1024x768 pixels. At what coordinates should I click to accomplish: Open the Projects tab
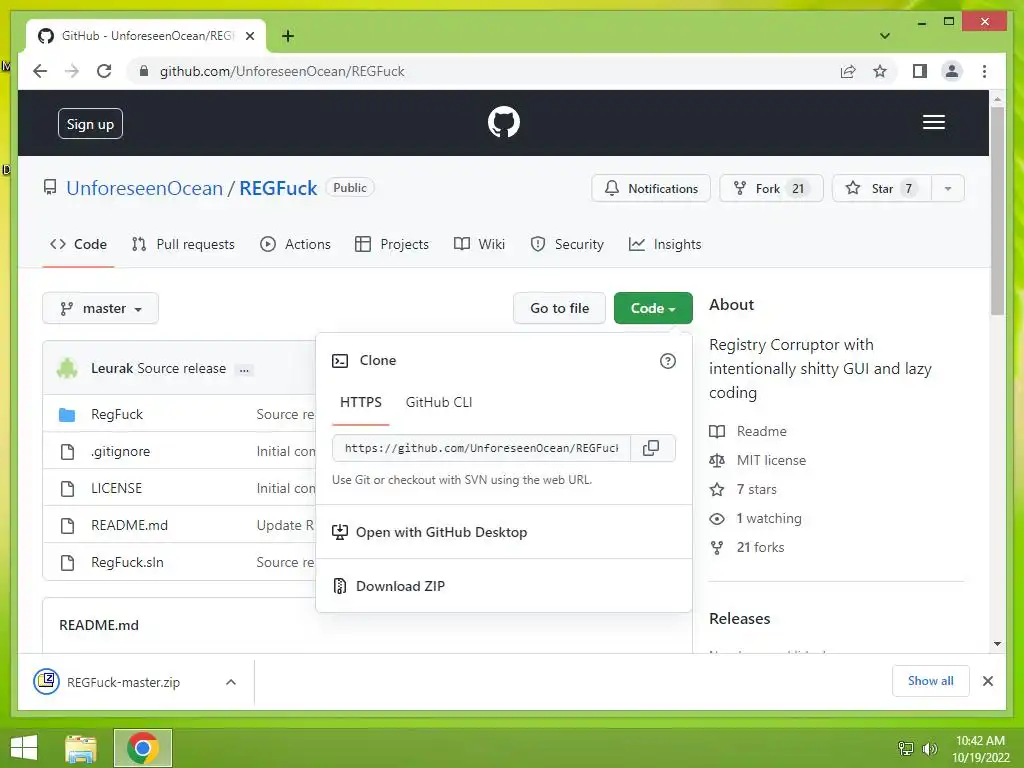pos(392,244)
